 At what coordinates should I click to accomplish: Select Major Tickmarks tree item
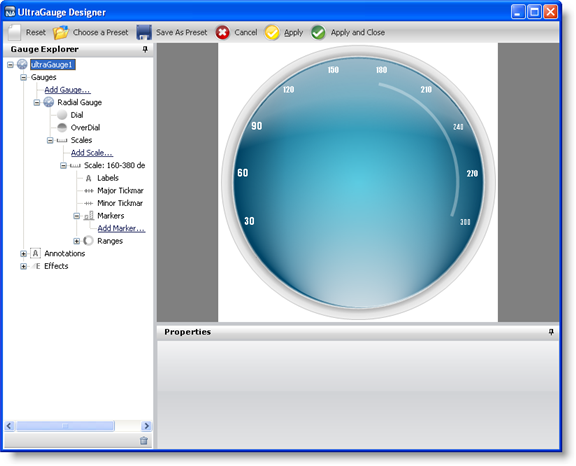[120, 191]
